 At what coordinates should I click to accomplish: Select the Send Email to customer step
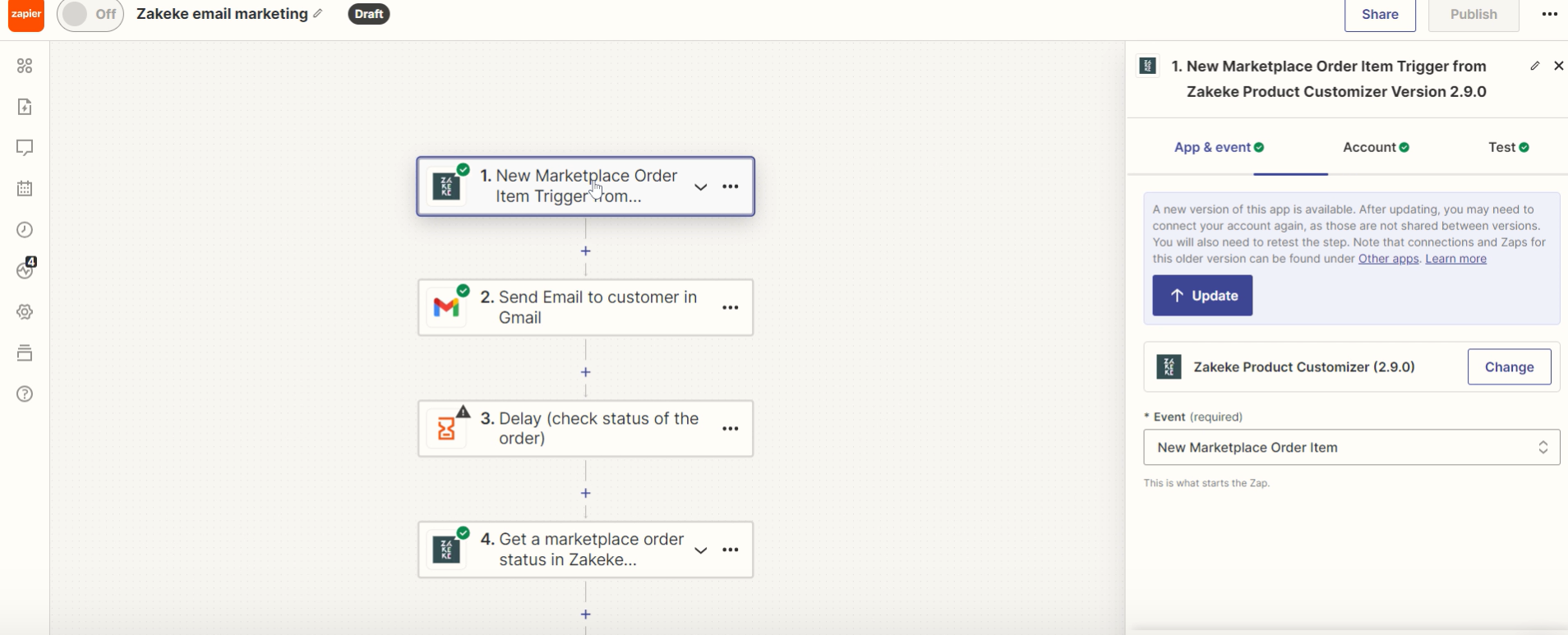point(585,307)
